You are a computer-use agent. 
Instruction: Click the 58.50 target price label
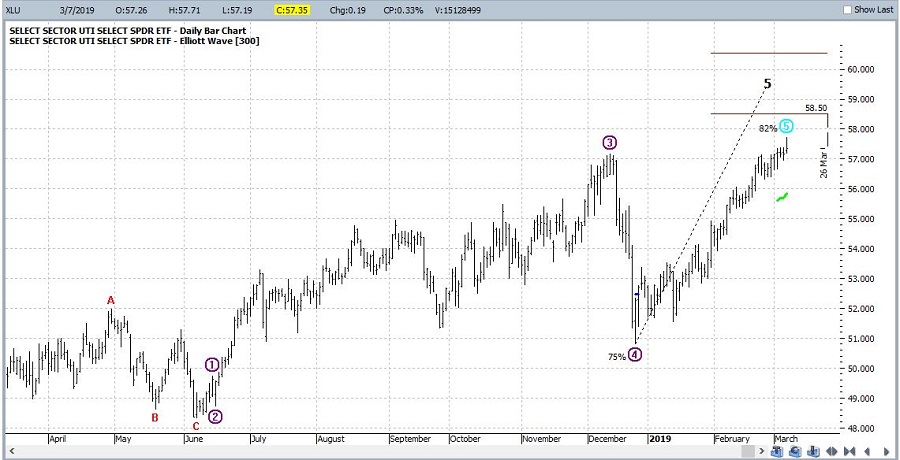816,107
